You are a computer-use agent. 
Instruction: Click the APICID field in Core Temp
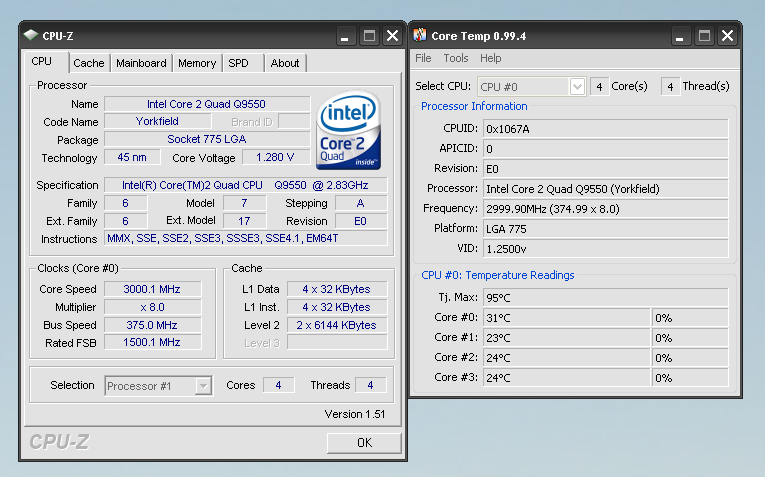click(605, 149)
